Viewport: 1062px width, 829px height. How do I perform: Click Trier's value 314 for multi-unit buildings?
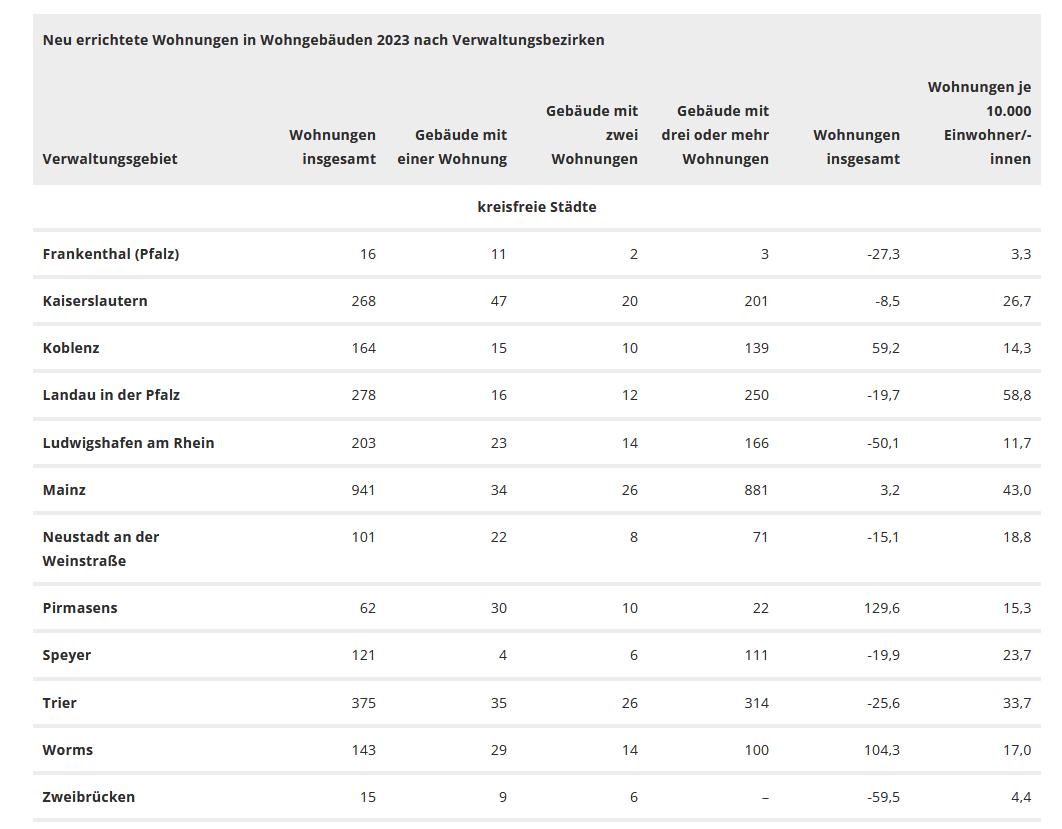(x=756, y=703)
